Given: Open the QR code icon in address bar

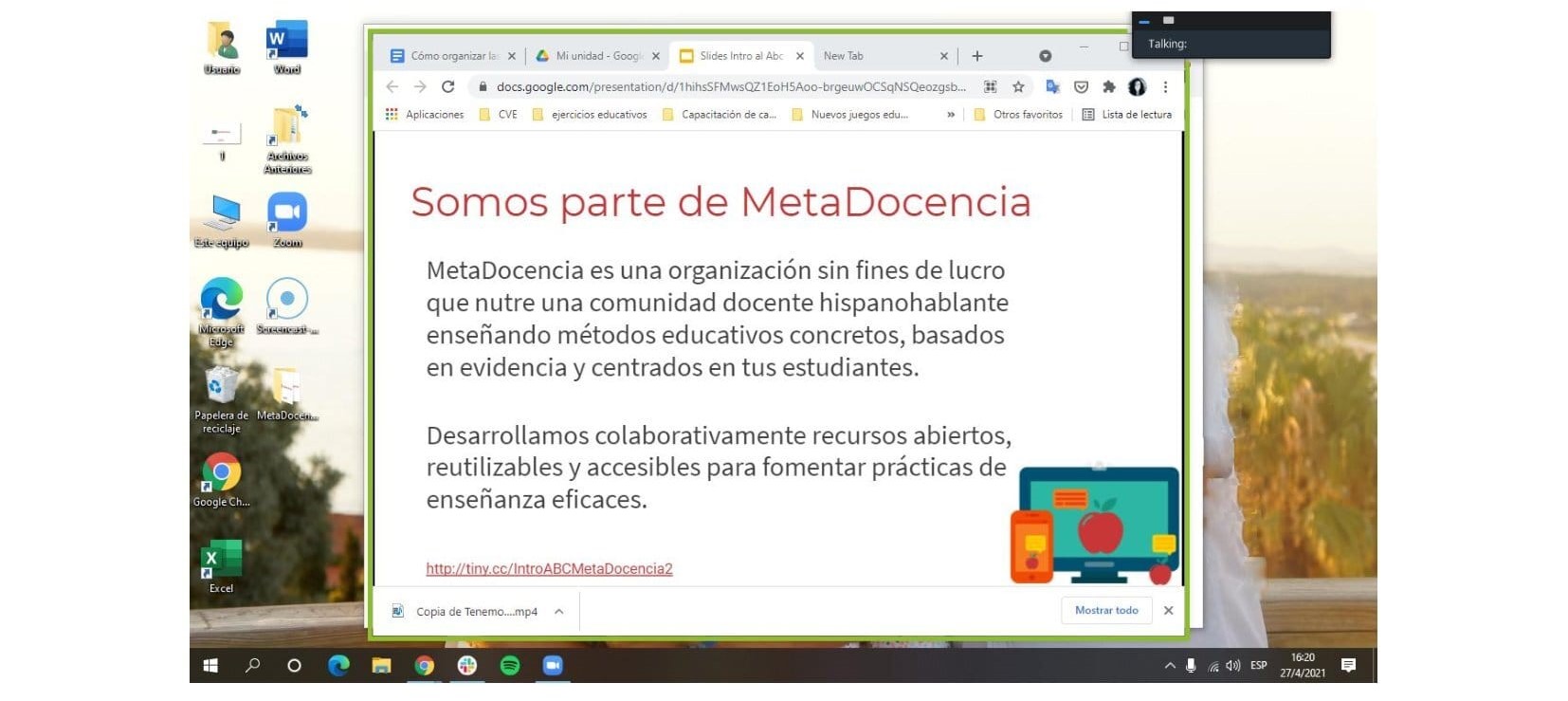Looking at the screenshot, I should coord(990,86).
